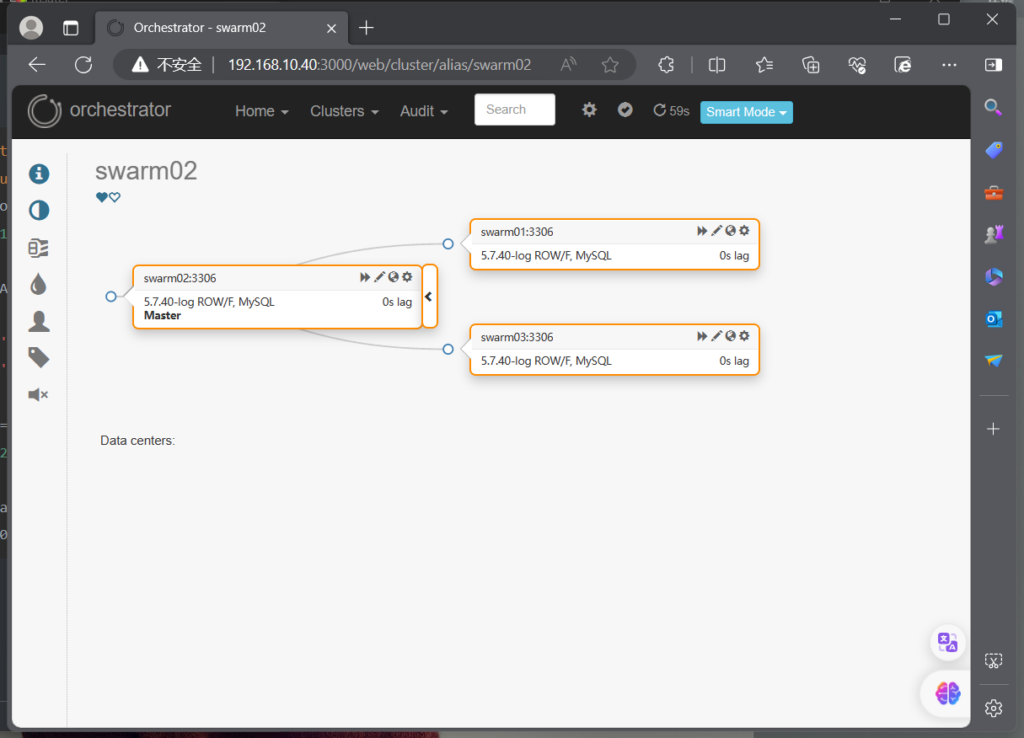Click the swarm02 cluster heading
The height and width of the screenshot is (738, 1024).
click(x=146, y=171)
